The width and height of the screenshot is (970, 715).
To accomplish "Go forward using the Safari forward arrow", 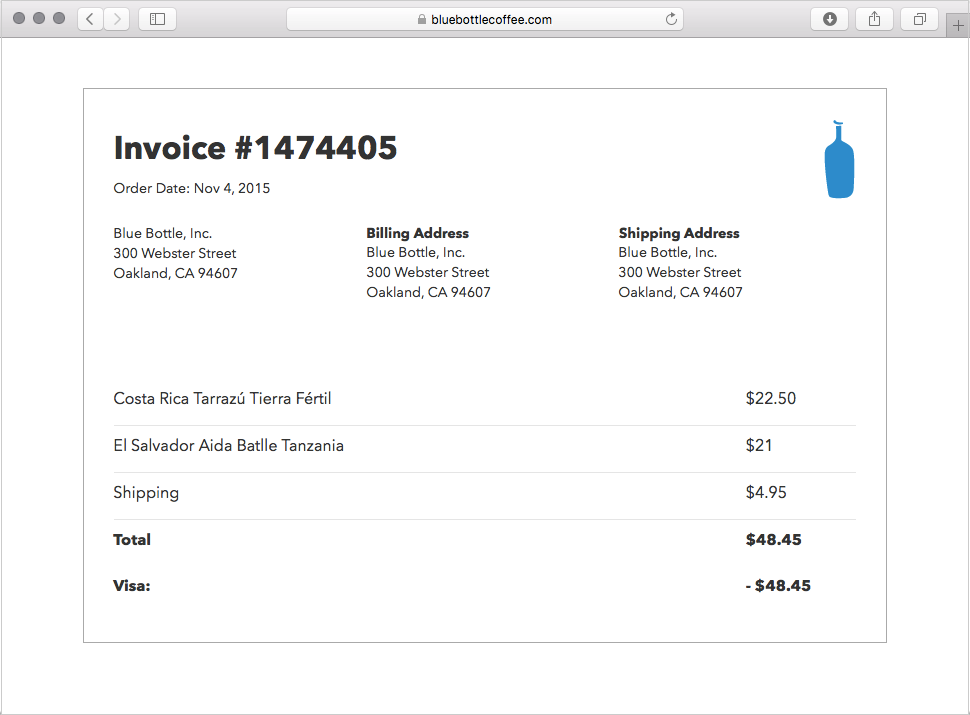I will click(117, 19).
